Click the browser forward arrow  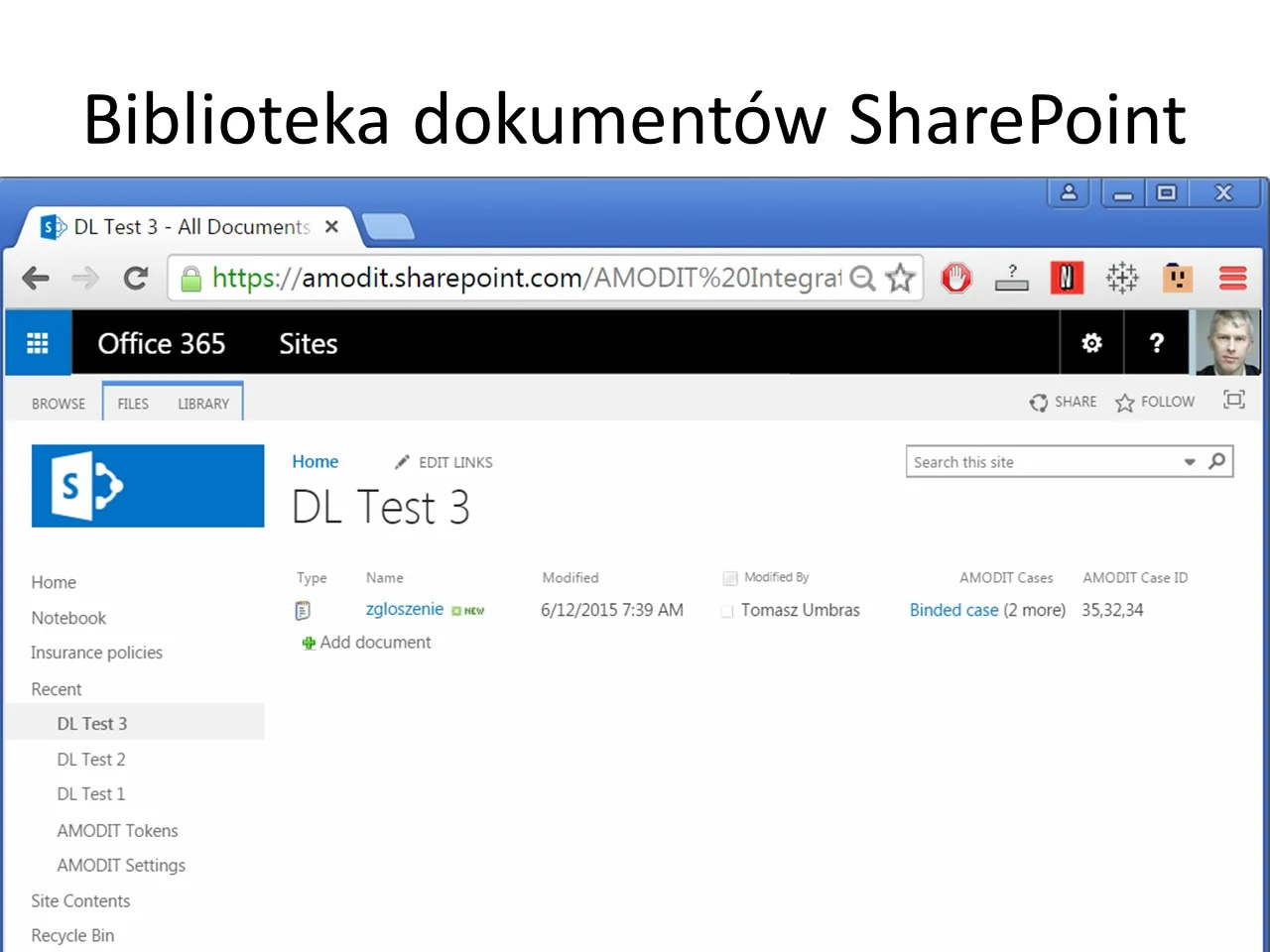point(85,279)
